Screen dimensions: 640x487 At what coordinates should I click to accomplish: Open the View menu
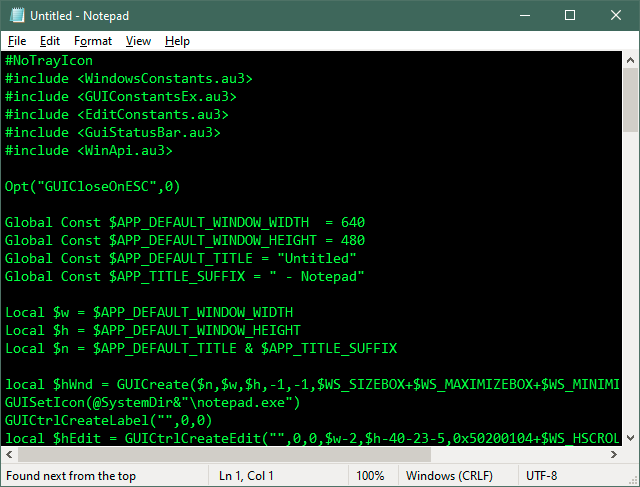click(138, 41)
